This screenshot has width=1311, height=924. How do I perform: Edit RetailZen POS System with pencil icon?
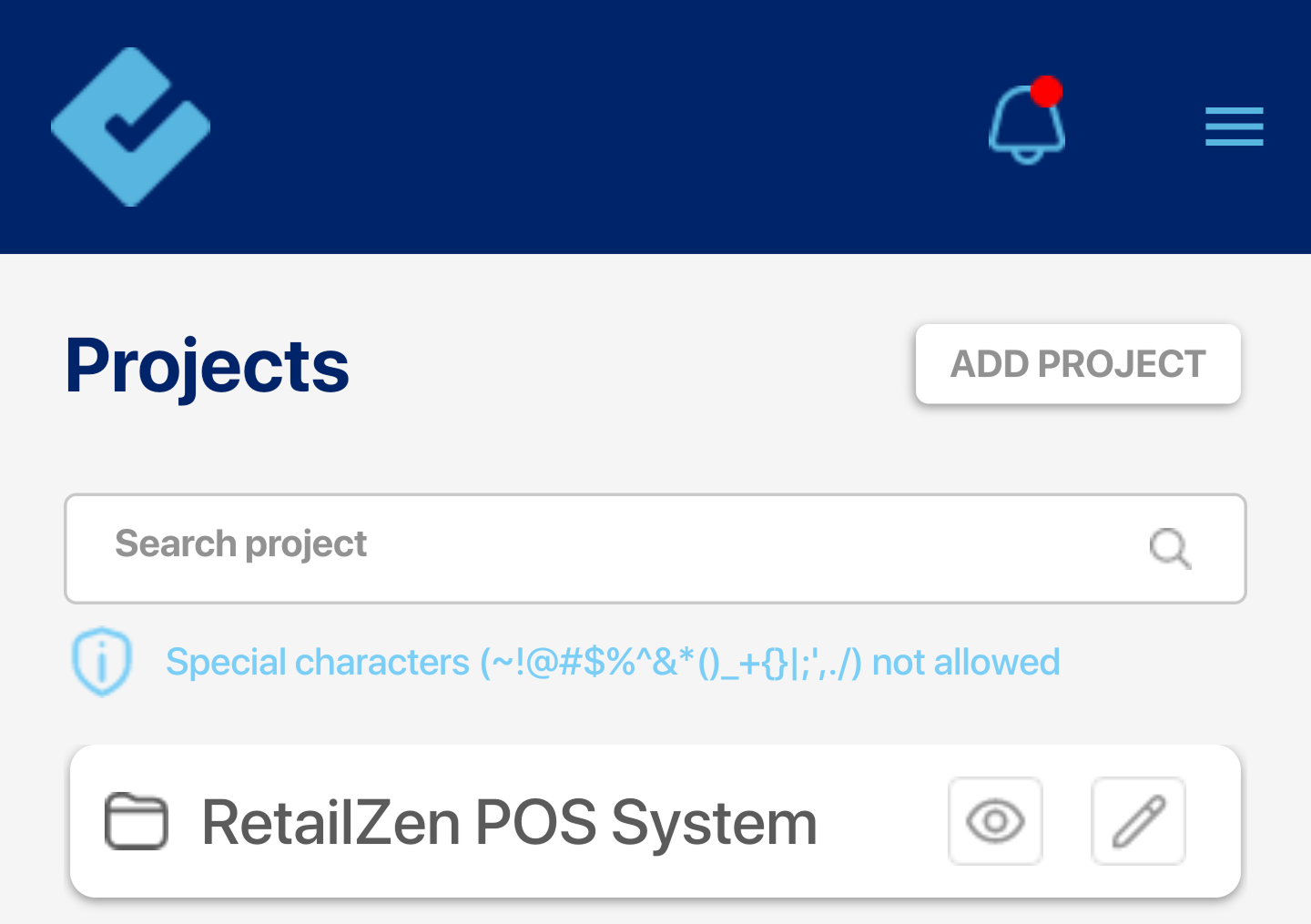(x=1138, y=821)
